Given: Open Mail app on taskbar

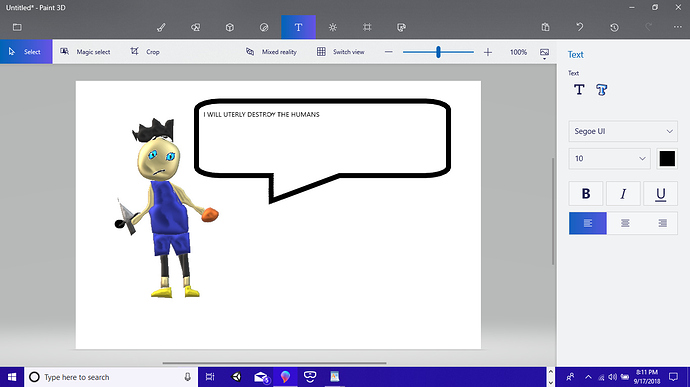Looking at the screenshot, I should (x=261, y=377).
